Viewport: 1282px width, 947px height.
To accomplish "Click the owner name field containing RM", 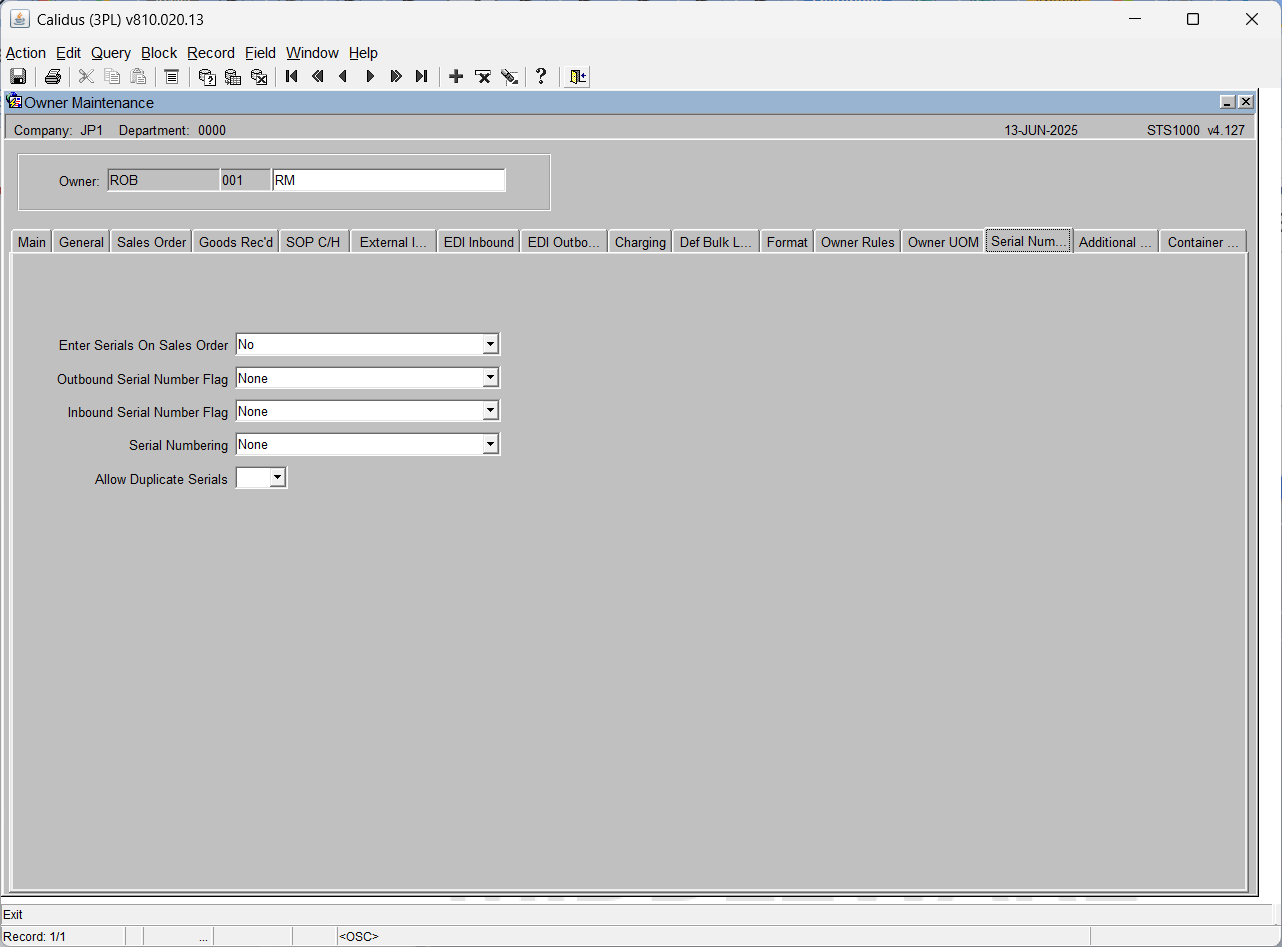I will coord(389,181).
